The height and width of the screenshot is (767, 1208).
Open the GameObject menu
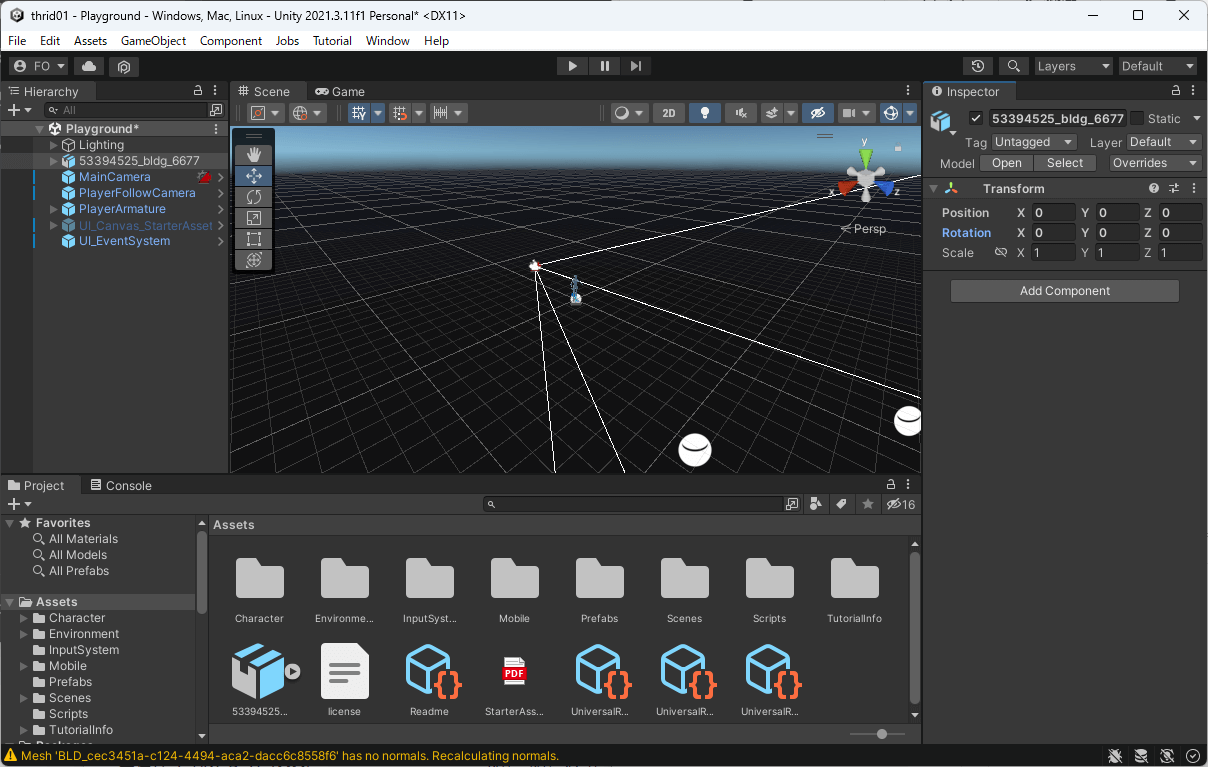tap(154, 41)
